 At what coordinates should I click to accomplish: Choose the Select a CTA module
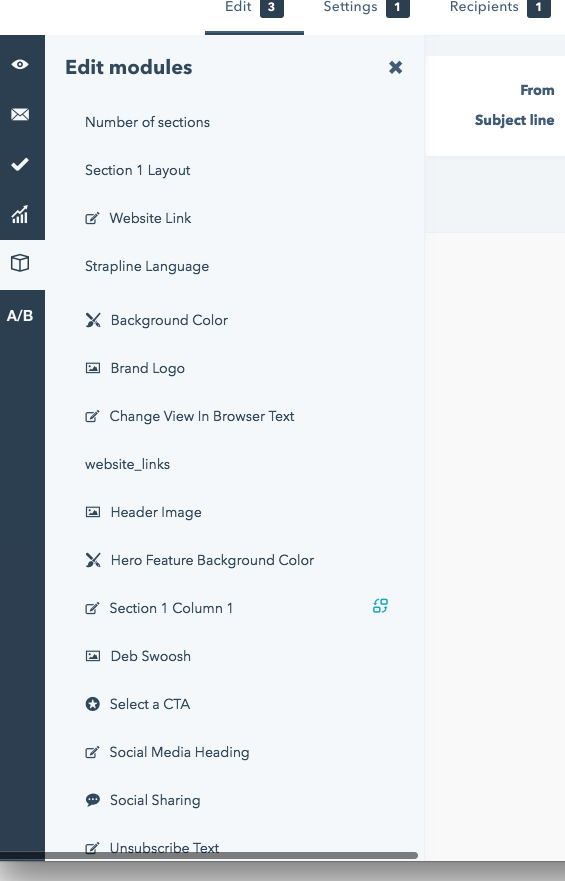click(138, 704)
